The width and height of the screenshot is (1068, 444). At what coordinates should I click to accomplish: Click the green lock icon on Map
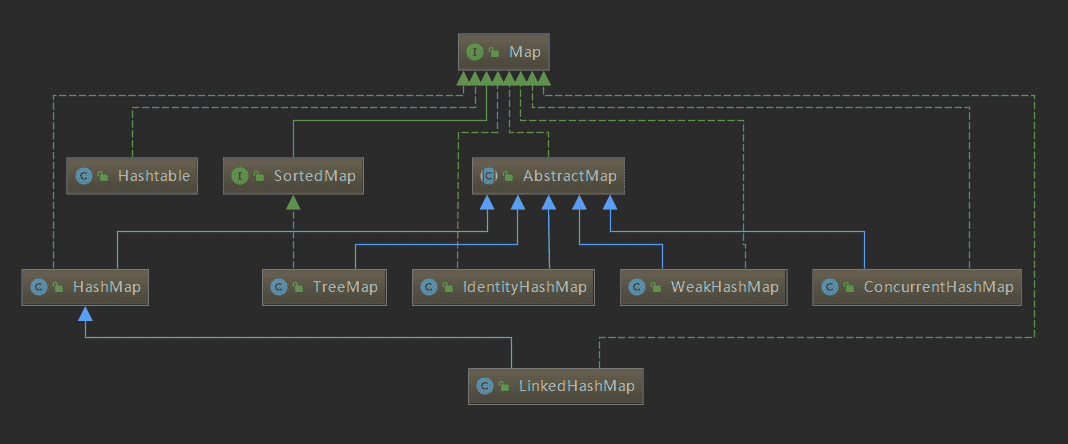click(494, 52)
